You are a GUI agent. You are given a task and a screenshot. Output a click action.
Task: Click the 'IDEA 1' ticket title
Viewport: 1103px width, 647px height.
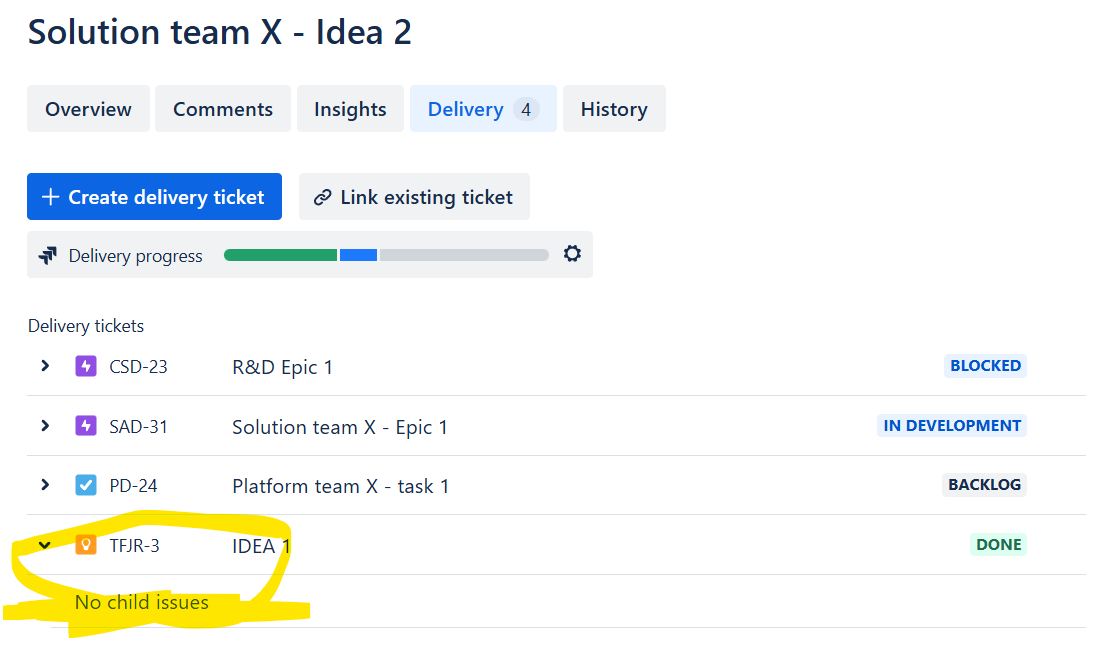tap(261, 546)
